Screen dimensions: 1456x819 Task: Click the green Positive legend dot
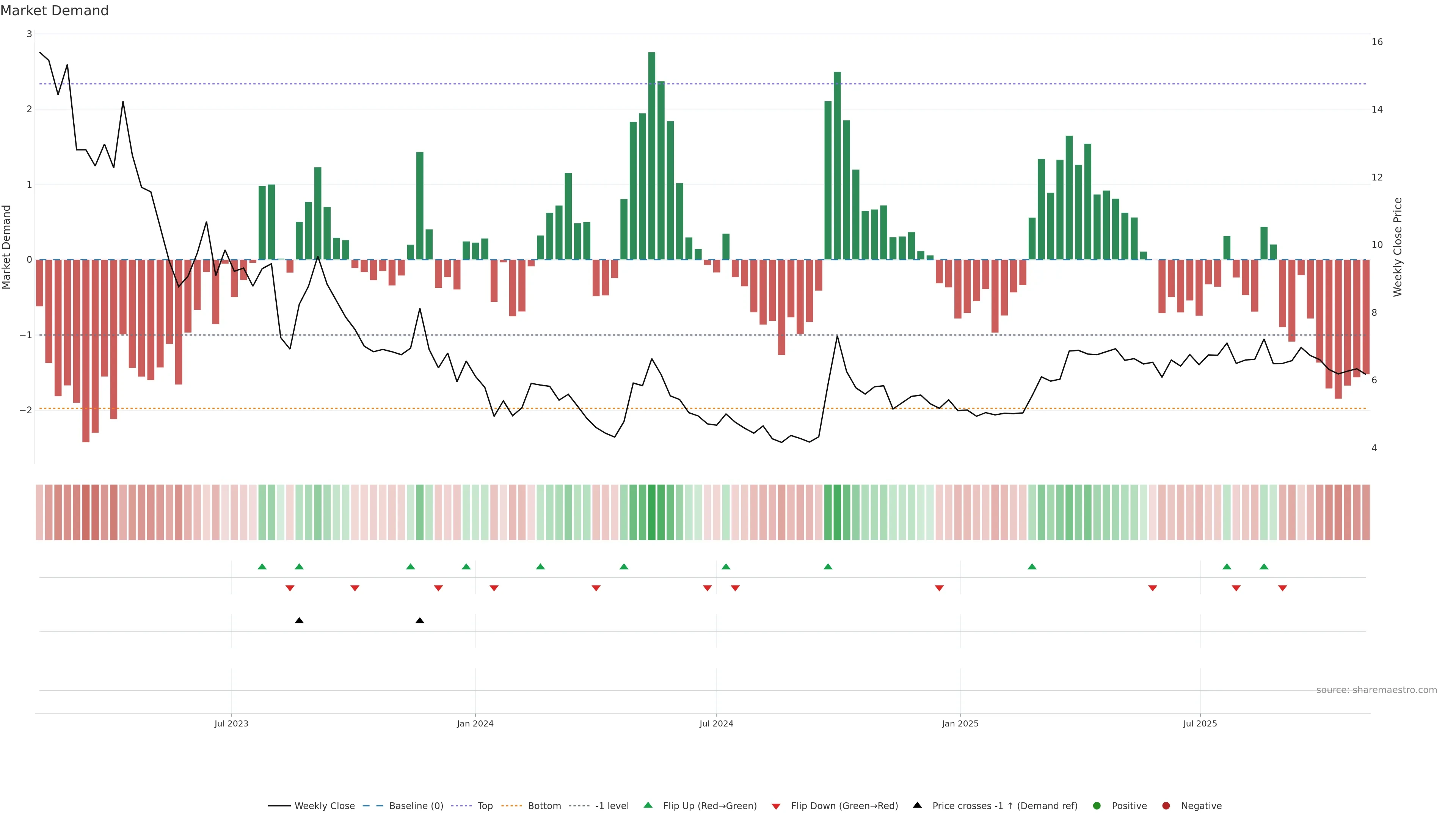tap(1097, 806)
